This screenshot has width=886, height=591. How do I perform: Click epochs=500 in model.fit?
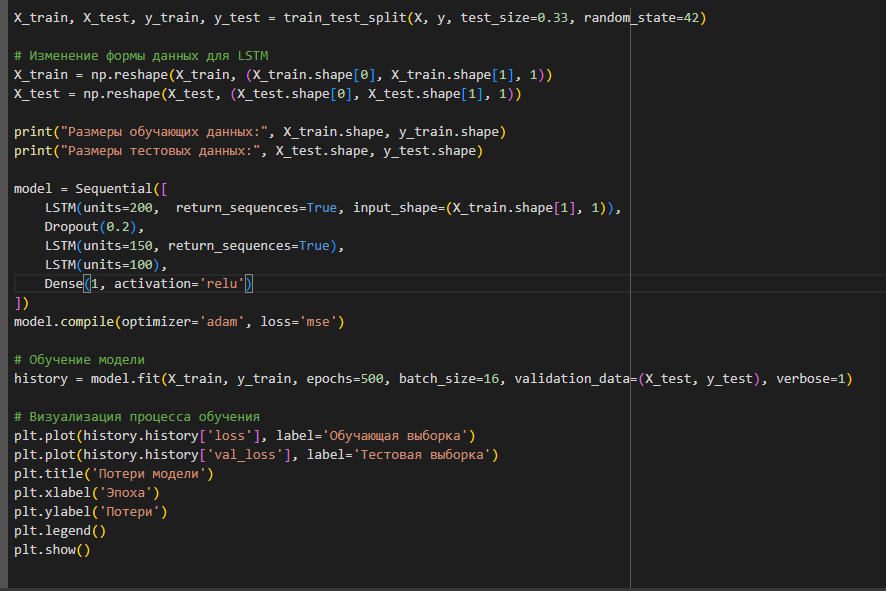pos(345,379)
